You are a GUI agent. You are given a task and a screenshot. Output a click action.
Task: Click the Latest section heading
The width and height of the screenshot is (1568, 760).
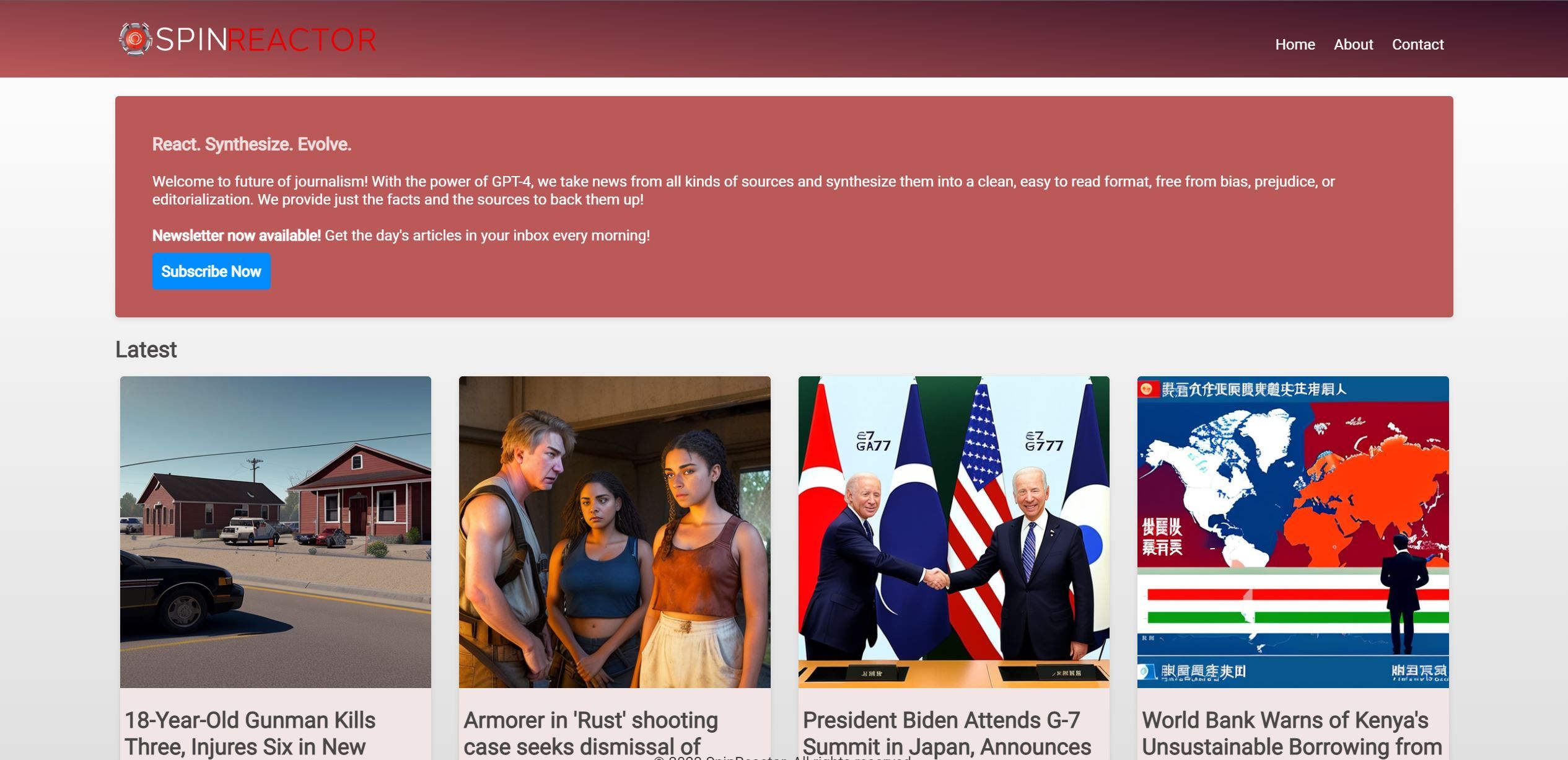click(146, 350)
